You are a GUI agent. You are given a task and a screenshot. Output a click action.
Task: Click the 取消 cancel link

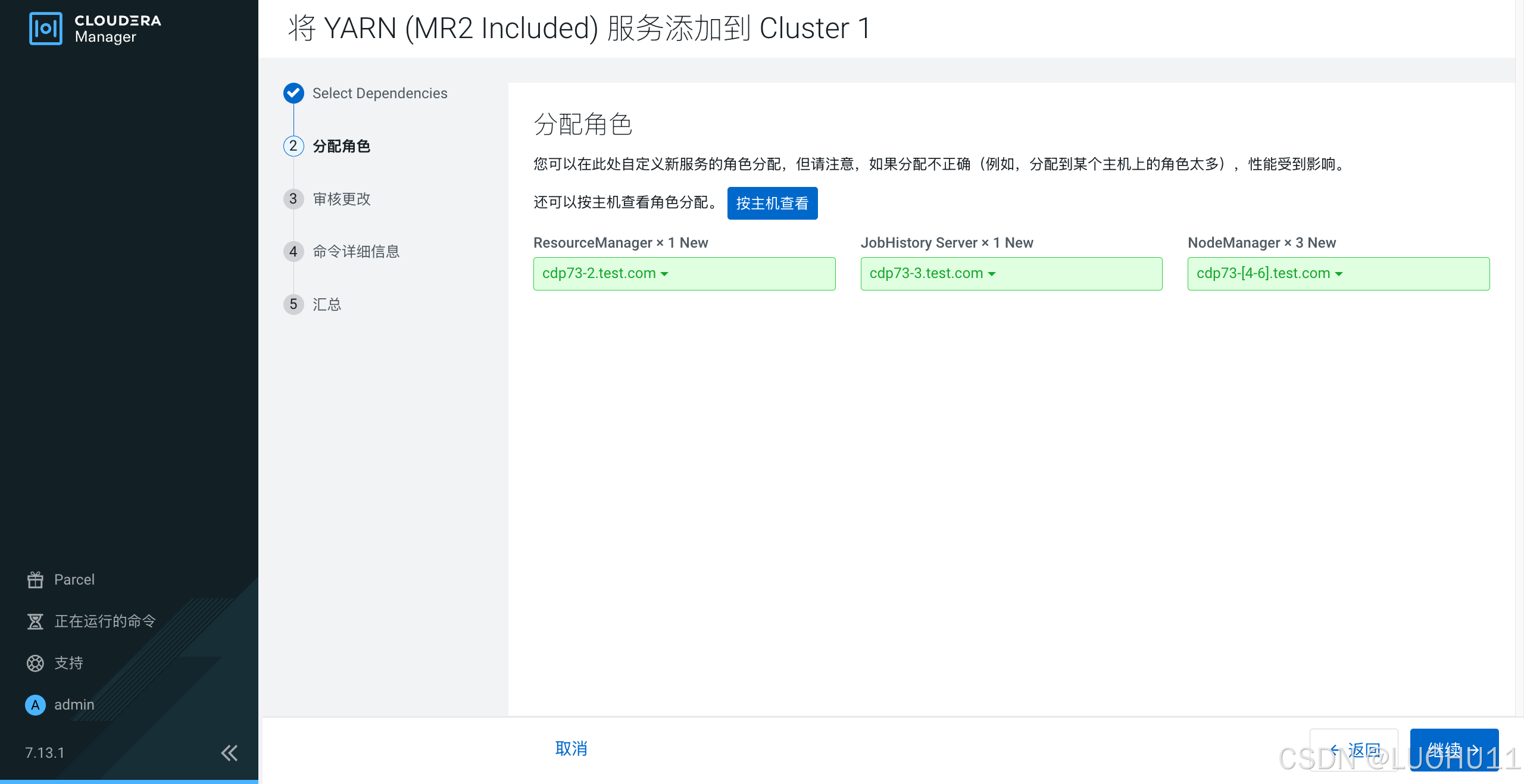click(571, 748)
